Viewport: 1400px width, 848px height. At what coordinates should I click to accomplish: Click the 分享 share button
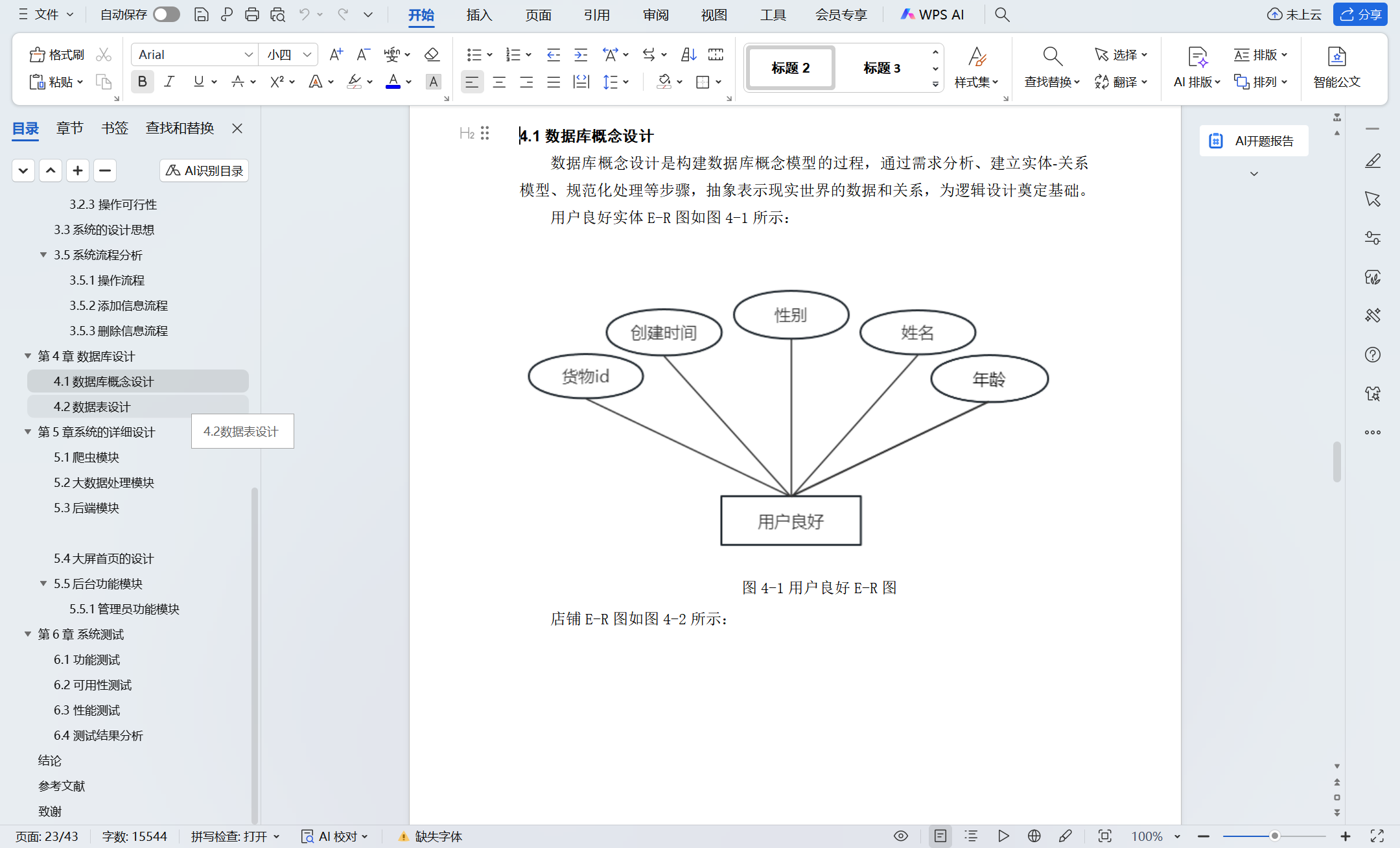click(x=1360, y=14)
